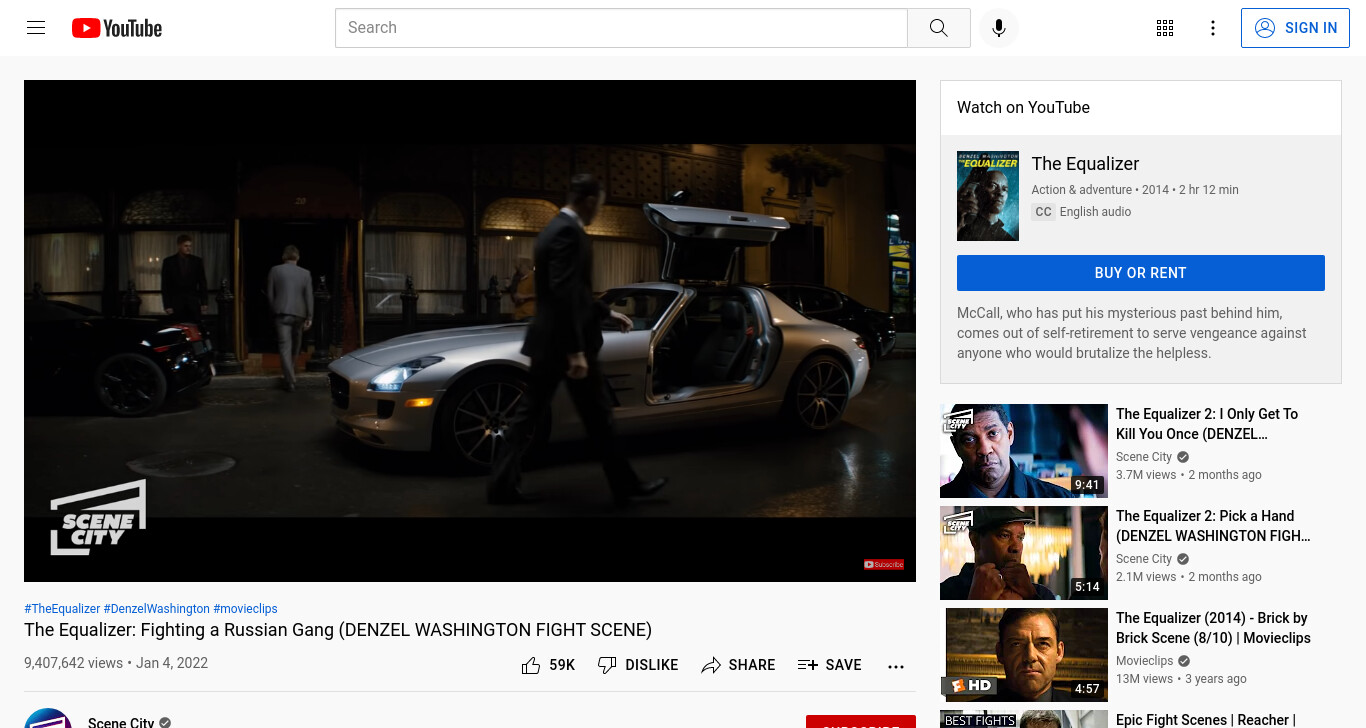The height and width of the screenshot is (728, 1366).
Task: Open 'Brick by Brick Scene (8/10)' title
Action: tap(1213, 628)
